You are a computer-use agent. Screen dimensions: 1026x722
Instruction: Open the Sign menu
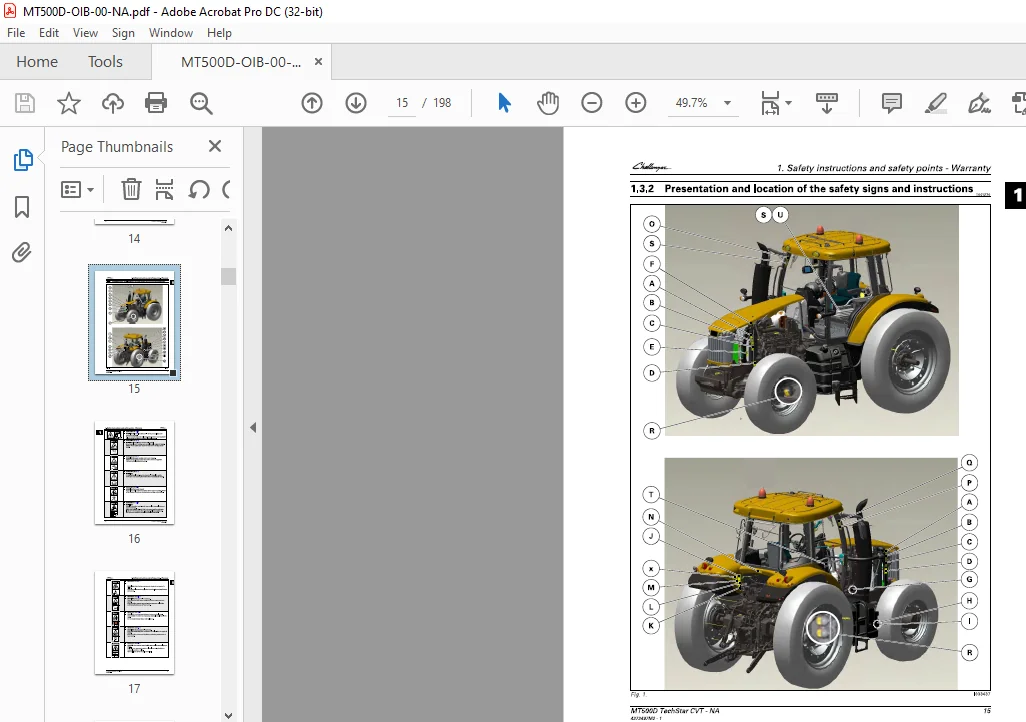click(x=123, y=33)
